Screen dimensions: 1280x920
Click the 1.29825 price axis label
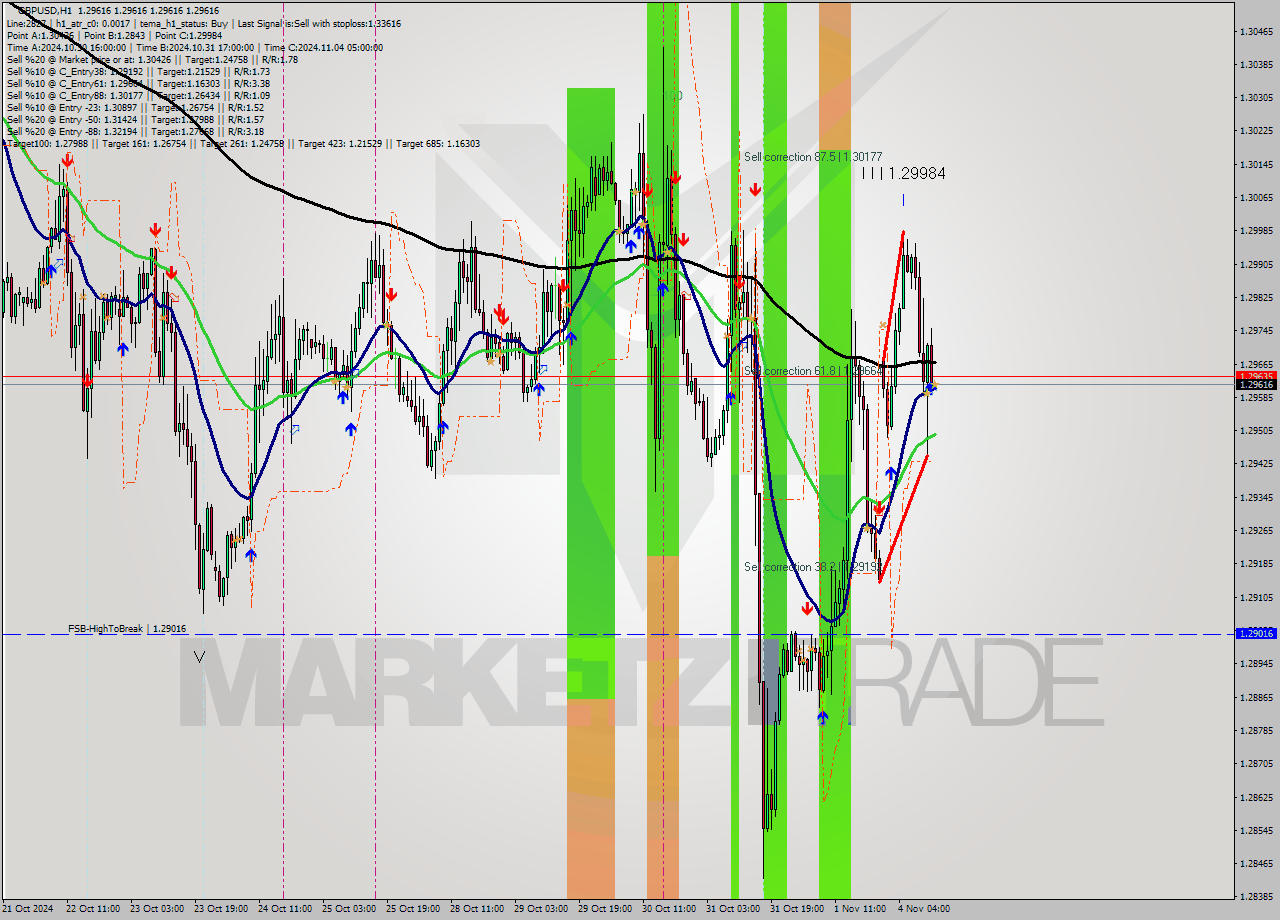(x=1256, y=297)
